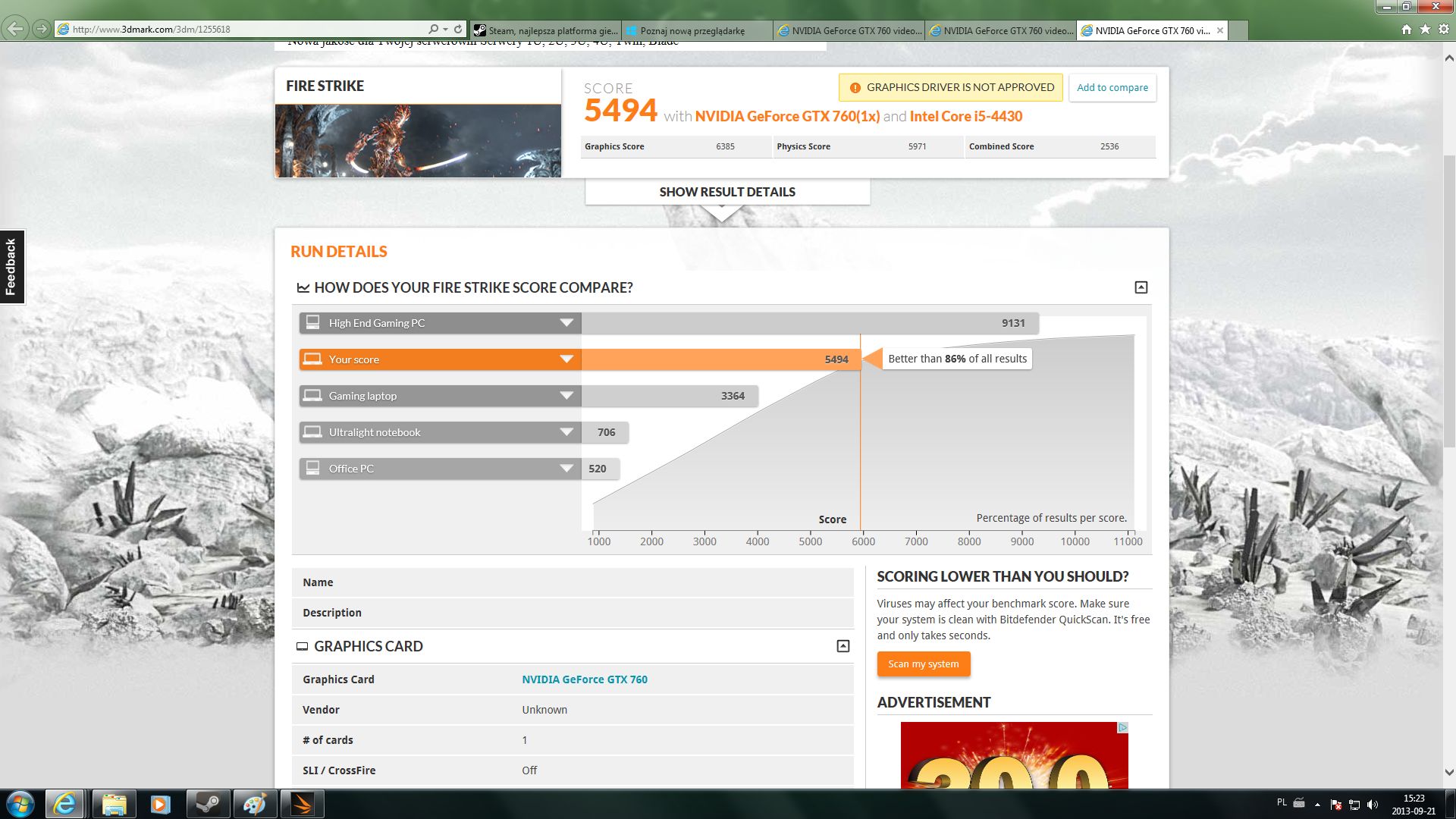1456x819 pixels.
Task: Toggle Show Result Details panel
Action: point(726,192)
